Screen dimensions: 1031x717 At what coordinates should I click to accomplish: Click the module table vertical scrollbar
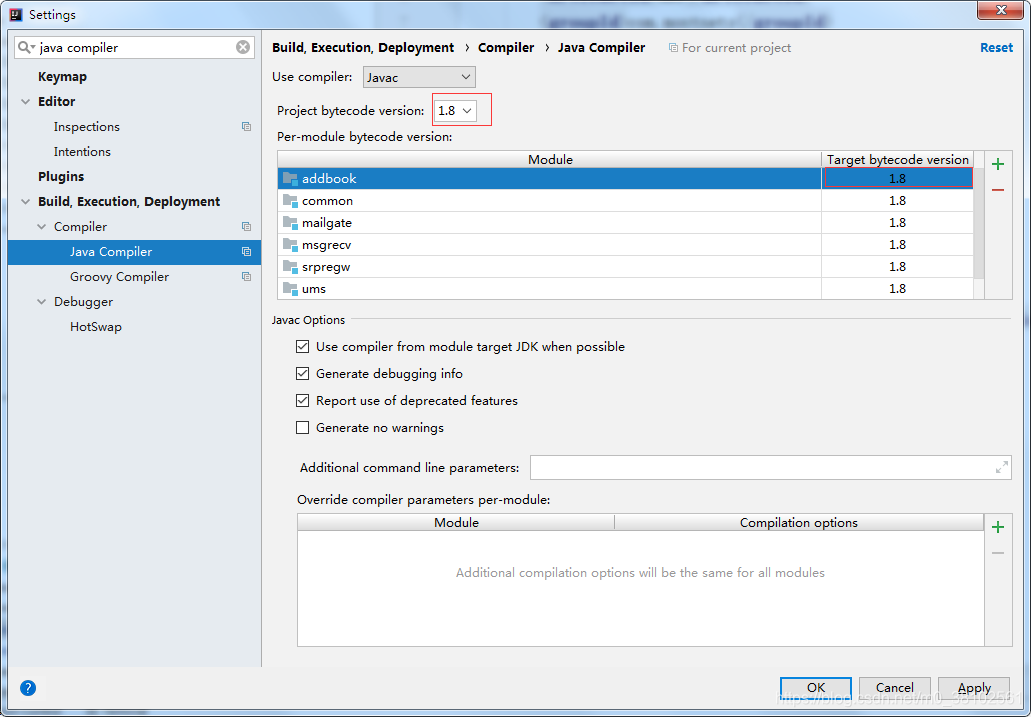[x=978, y=224]
